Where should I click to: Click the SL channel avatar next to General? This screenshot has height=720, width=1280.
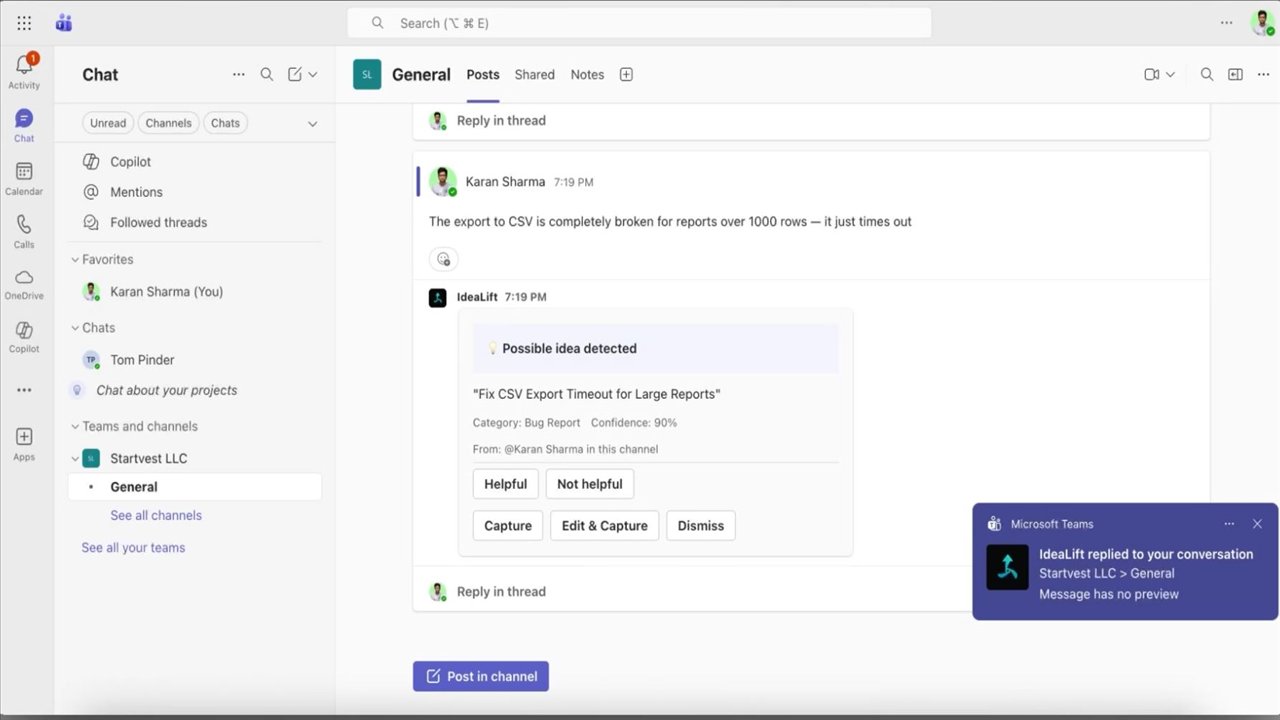[x=367, y=74]
